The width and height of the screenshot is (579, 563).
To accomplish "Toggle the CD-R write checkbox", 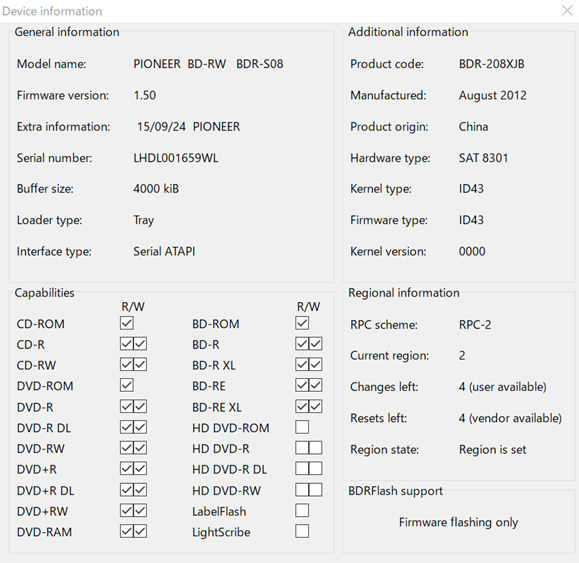I will (140, 344).
